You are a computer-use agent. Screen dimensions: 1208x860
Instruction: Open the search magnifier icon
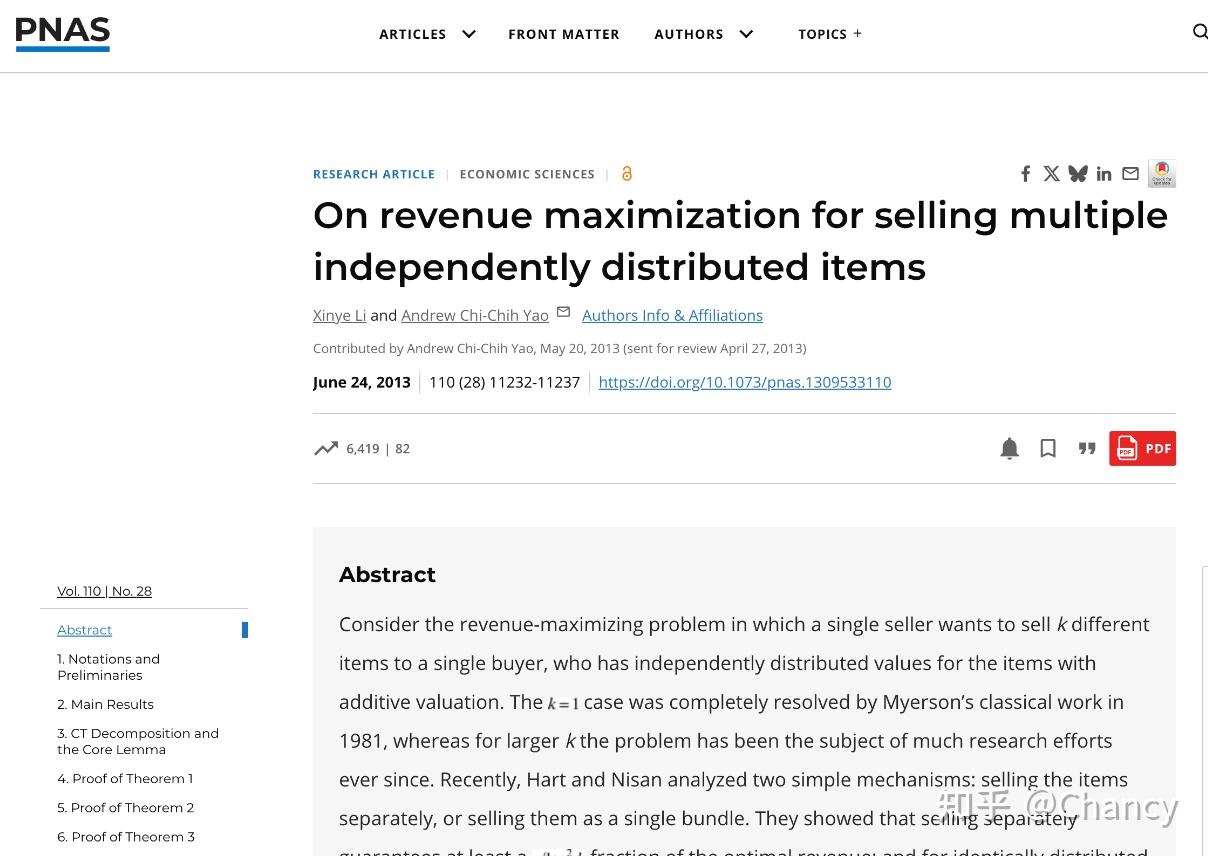coord(1200,32)
